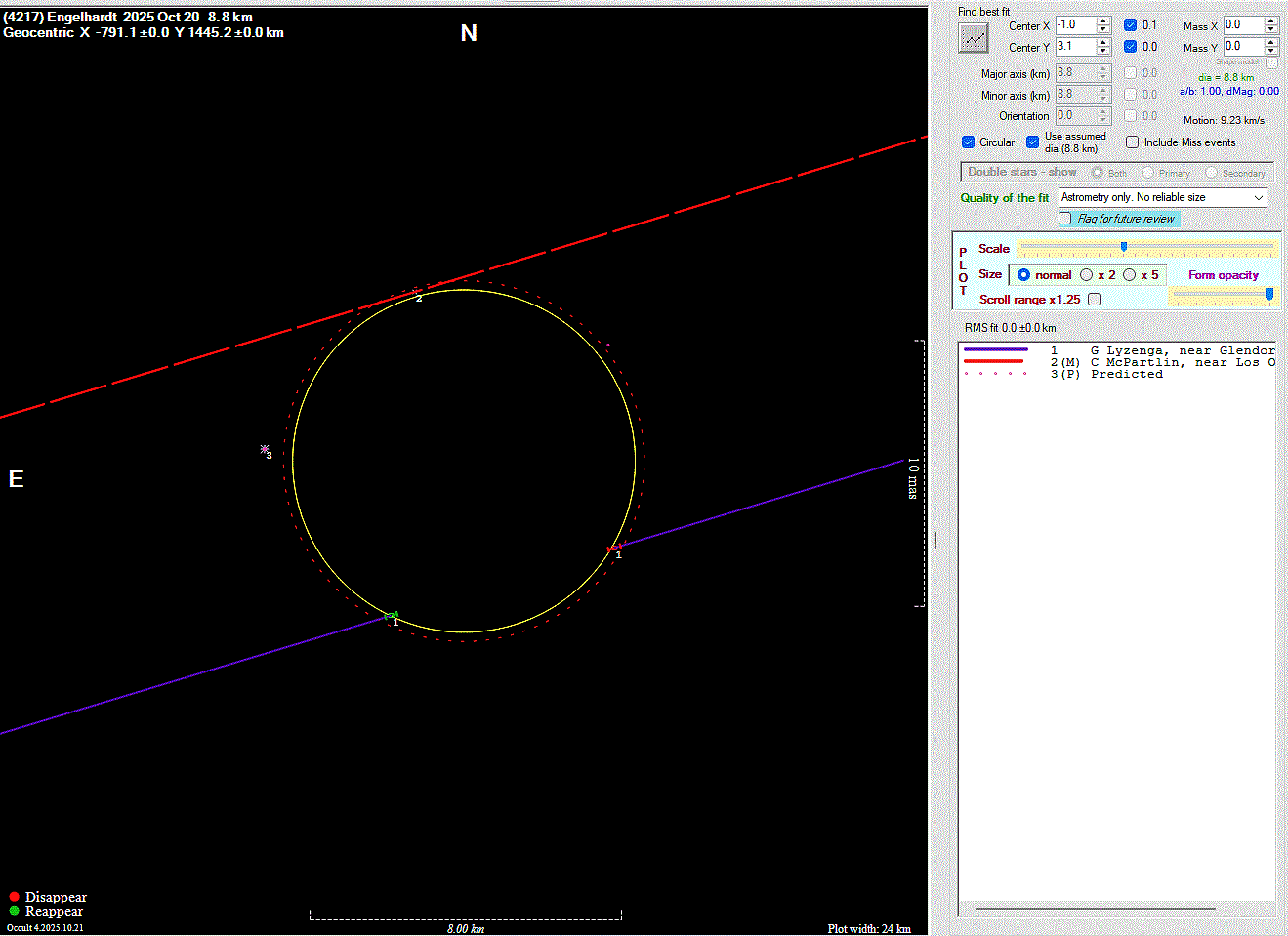The image size is (1288, 936).
Task: Uncheck the Circular checkbox
Action: point(968,142)
